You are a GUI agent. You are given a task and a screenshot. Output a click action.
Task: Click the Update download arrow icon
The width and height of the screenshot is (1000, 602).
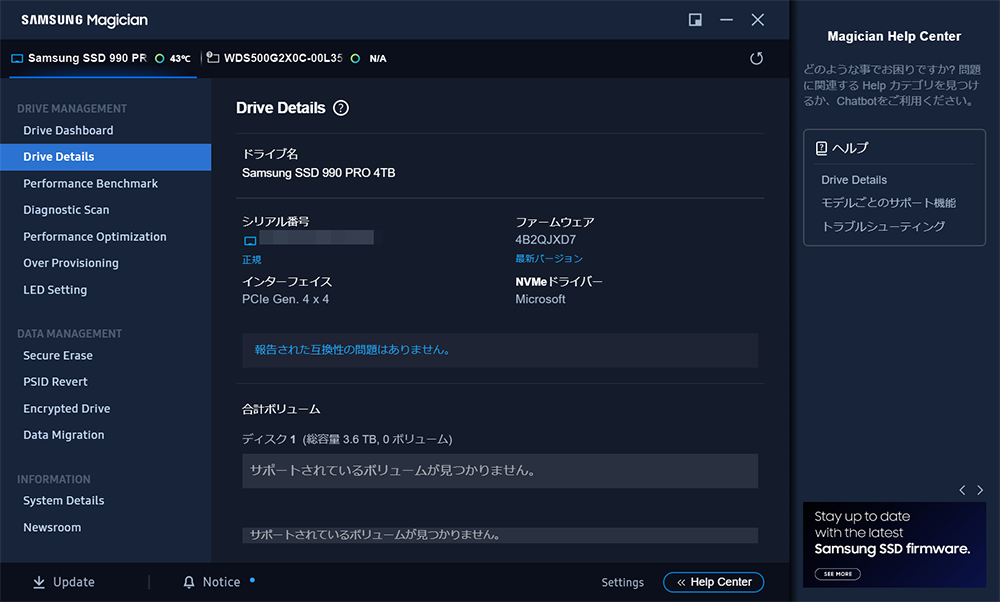[39, 582]
